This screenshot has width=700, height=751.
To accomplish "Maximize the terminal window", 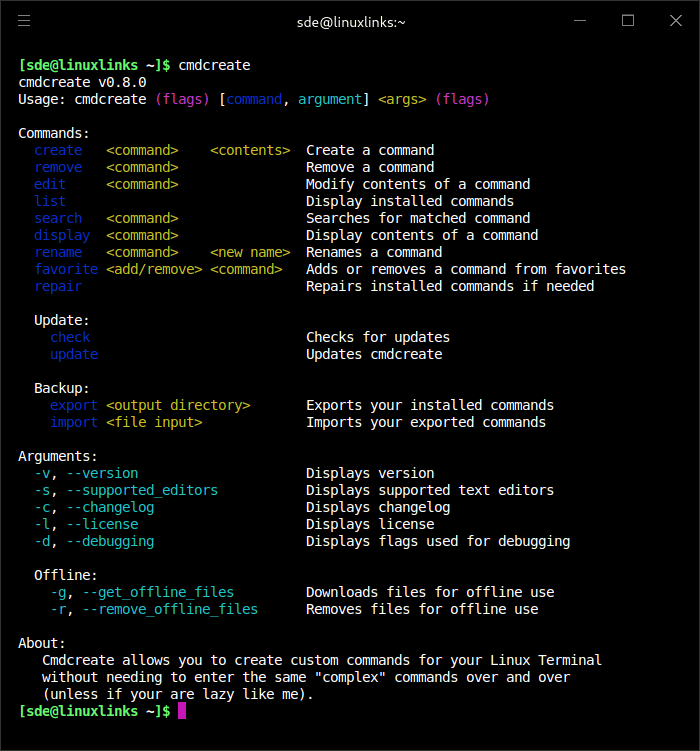I will [628, 21].
